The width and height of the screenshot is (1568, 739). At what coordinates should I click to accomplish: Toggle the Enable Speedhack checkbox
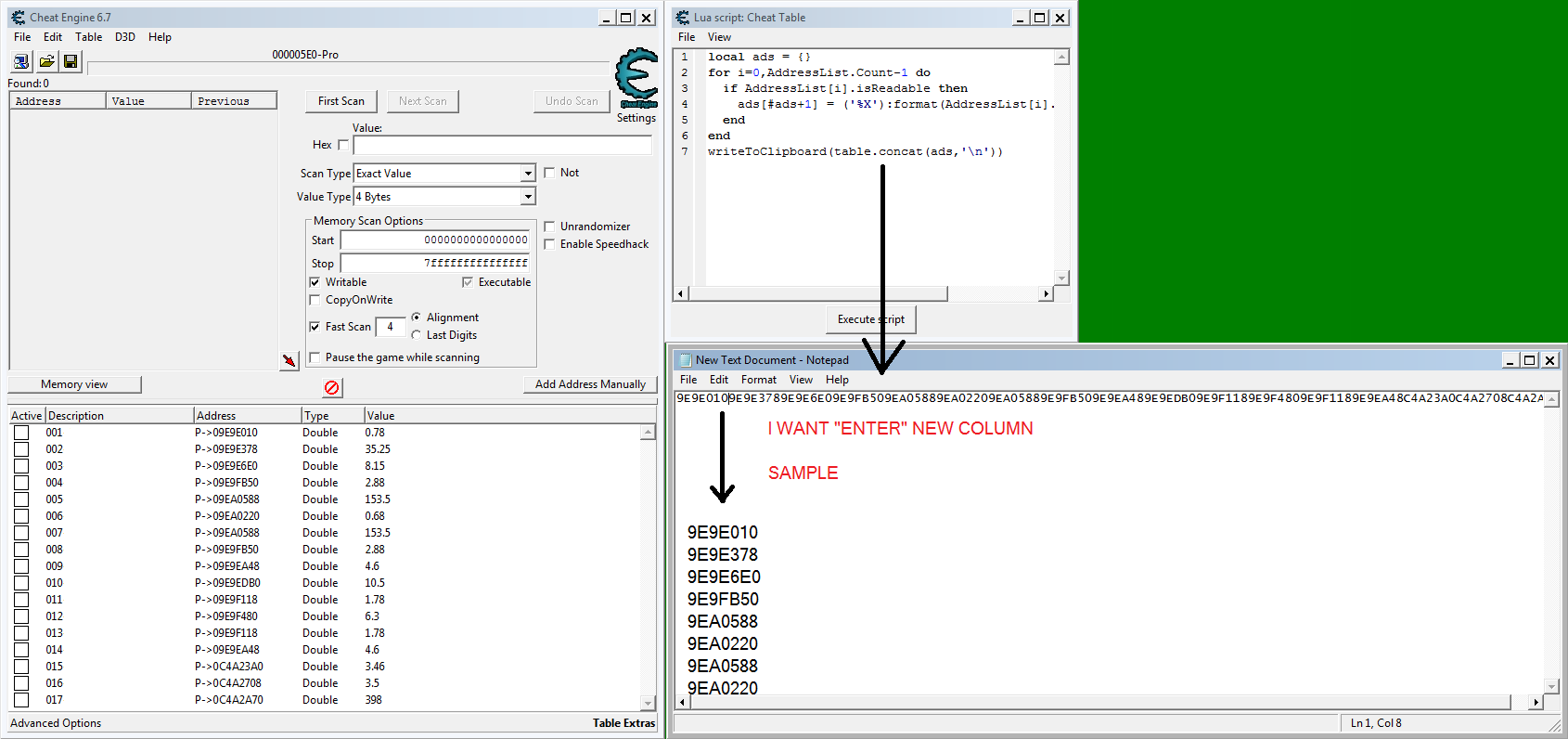549,244
